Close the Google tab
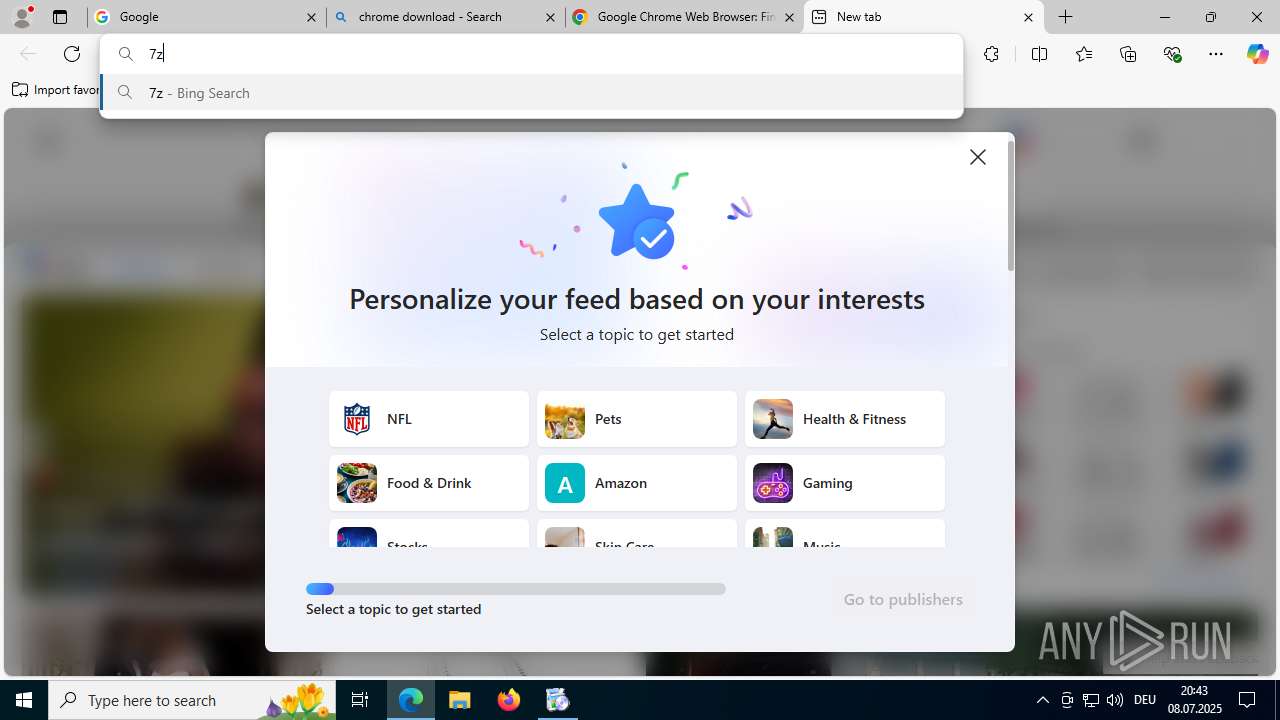The width and height of the screenshot is (1280, 720). pyautogui.click(x=311, y=17)
